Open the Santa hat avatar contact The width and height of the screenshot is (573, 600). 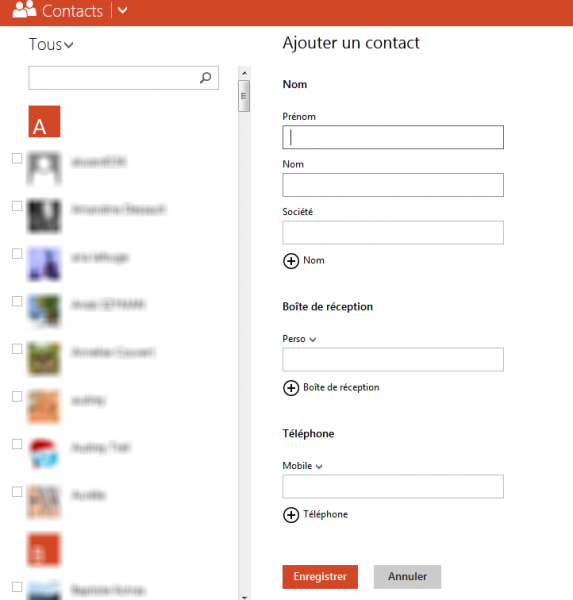pos(44,454)
